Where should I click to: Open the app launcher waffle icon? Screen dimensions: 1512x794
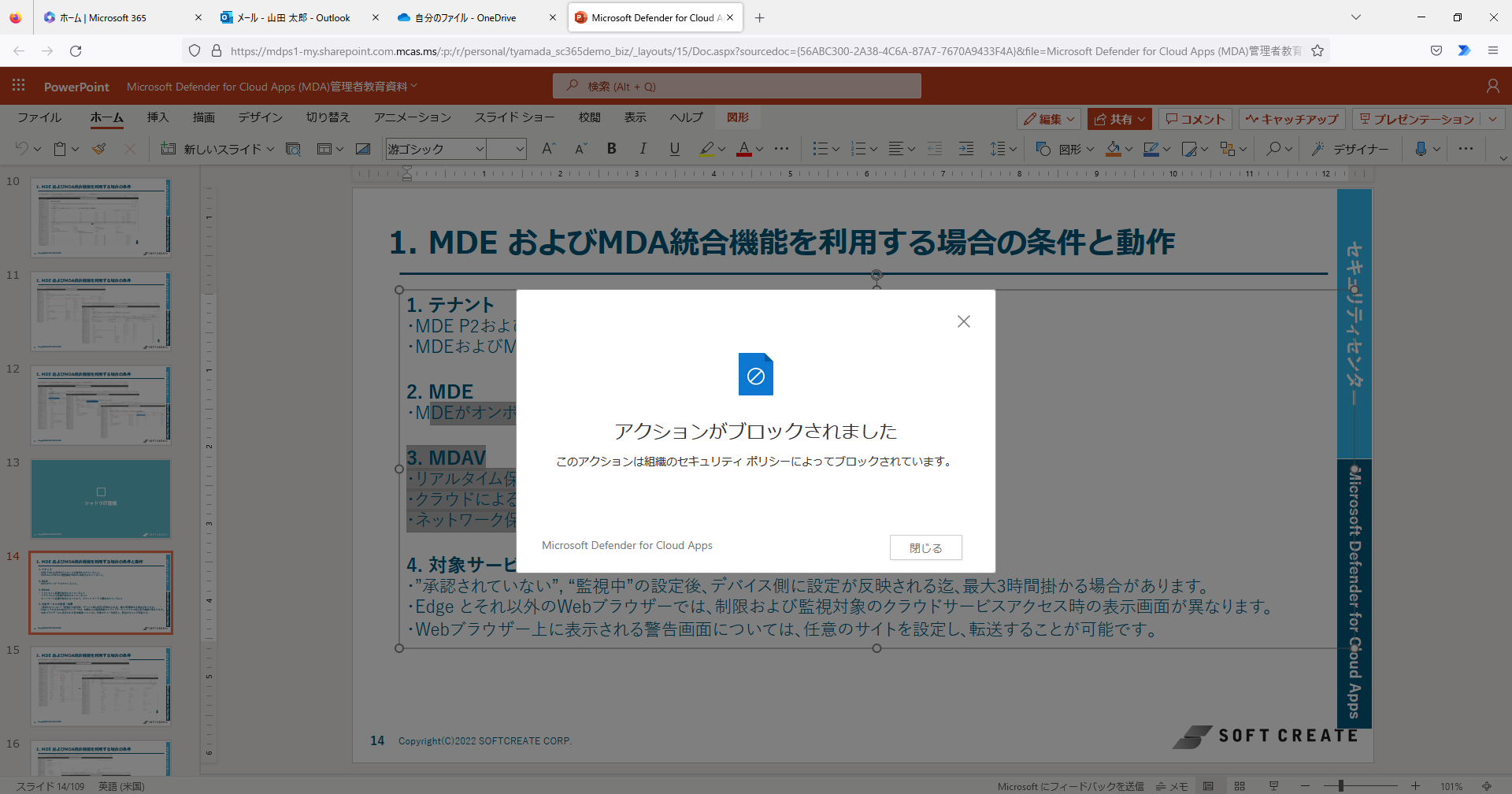pos(18,86)
